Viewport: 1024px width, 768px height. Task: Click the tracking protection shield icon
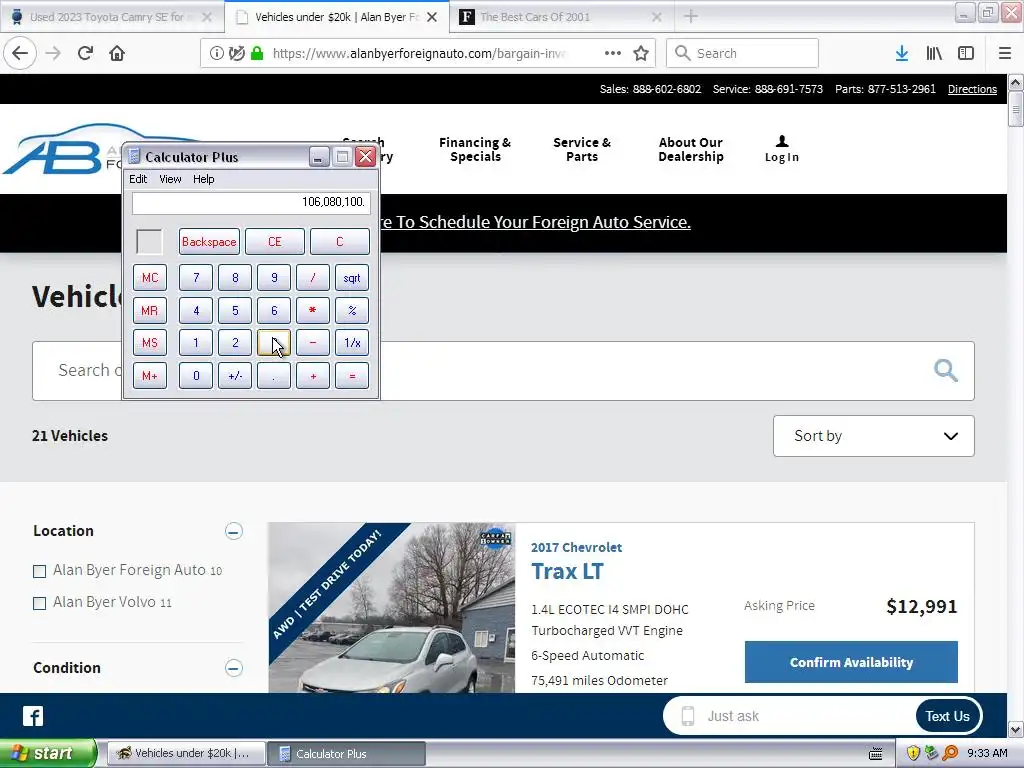point(236,53)
